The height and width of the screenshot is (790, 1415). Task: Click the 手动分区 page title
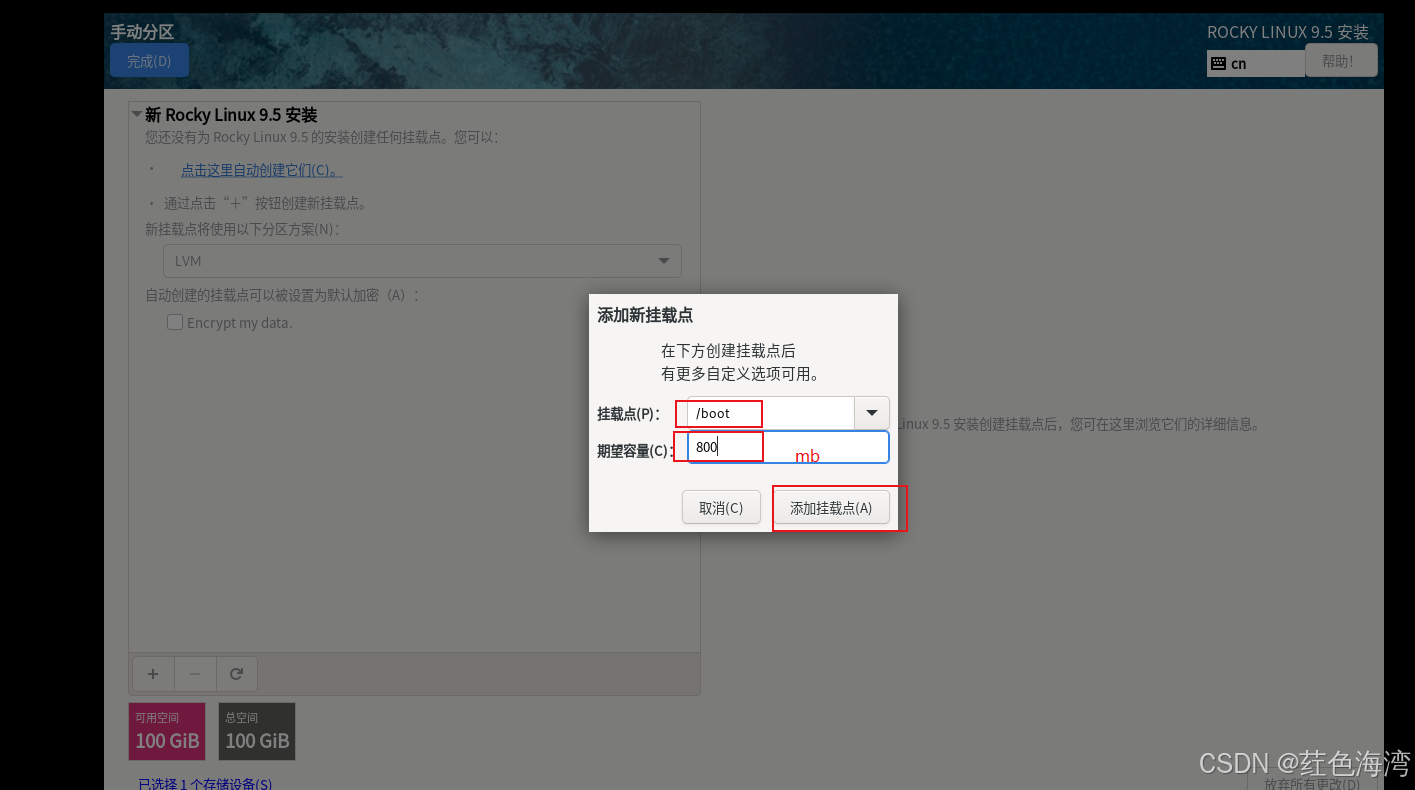tap(142, 32)
